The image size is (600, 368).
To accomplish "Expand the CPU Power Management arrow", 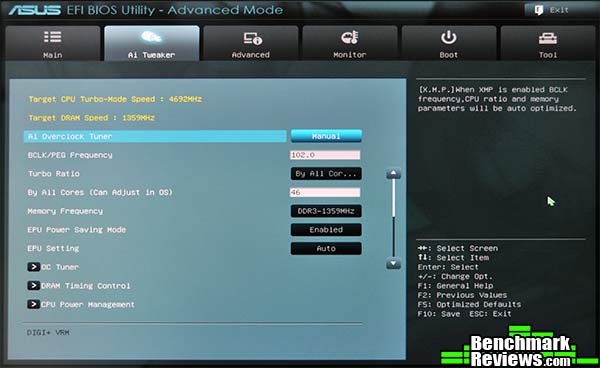I will point(33,304).
